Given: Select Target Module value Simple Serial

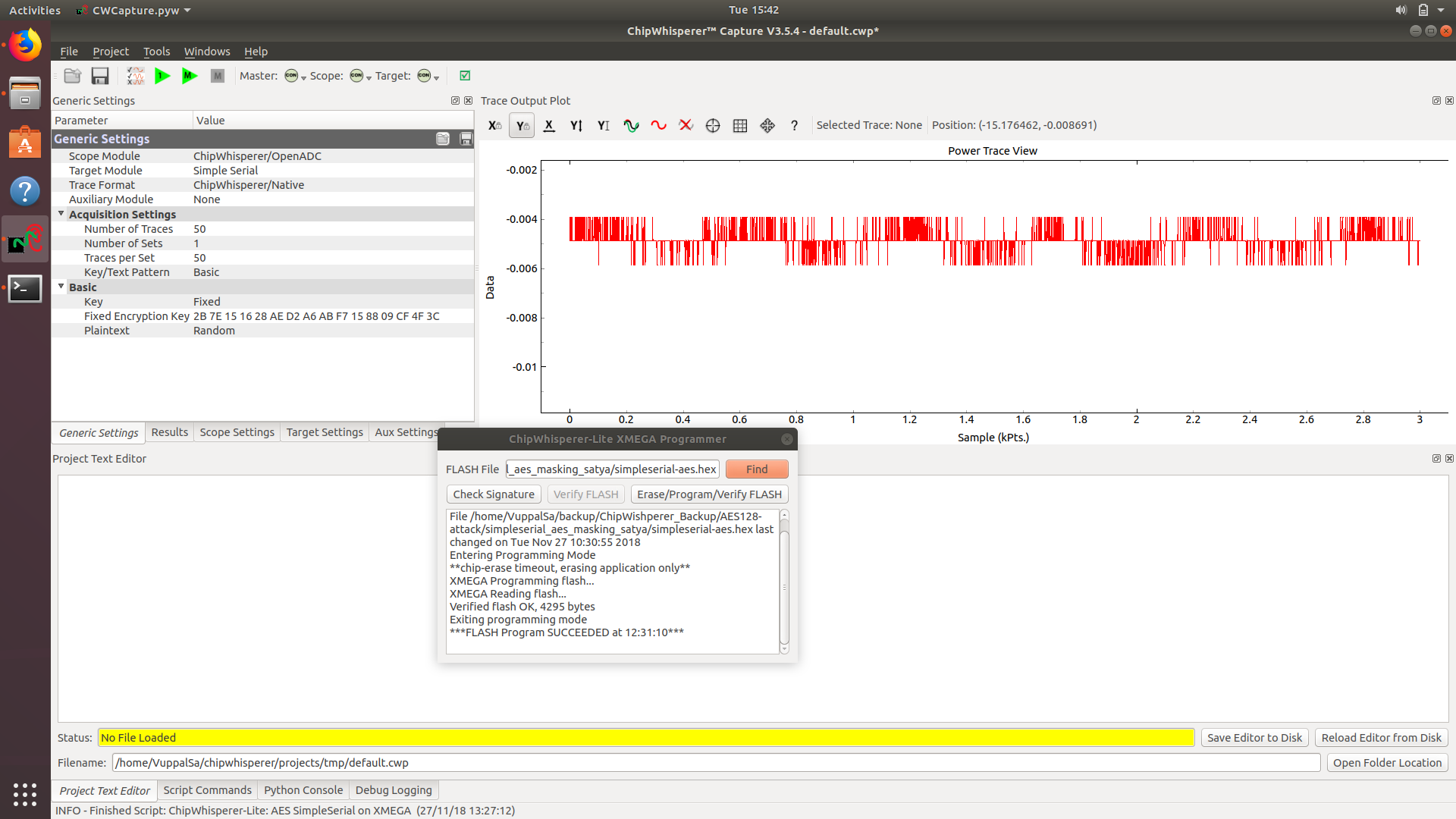Looking at the screenshot, I should [225, 171].
